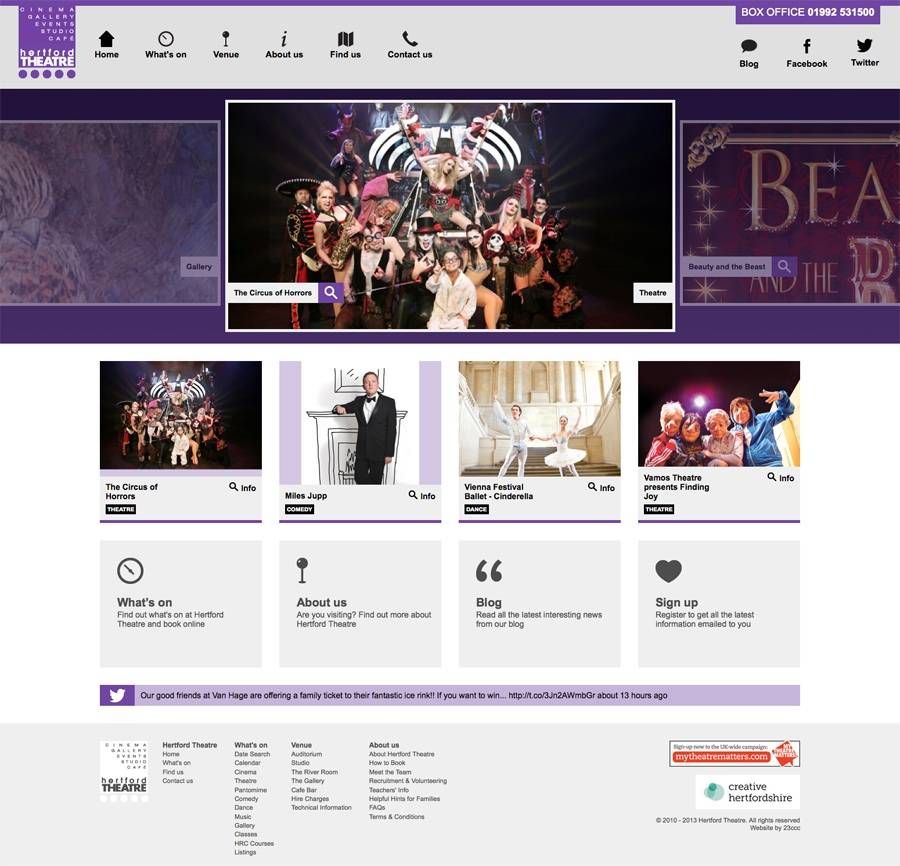The image size is (900, 866).
Task: Open the Home menu label
Action: click(107, 55)
